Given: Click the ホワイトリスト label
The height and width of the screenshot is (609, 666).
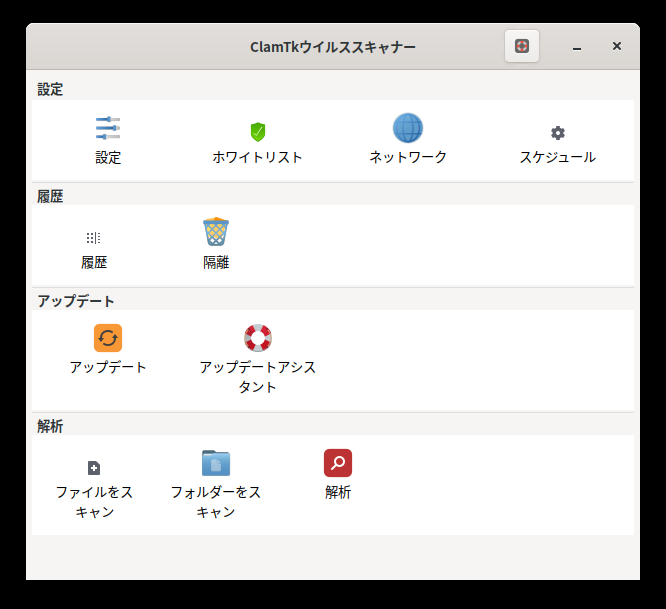Looking at the screenshot, I should coord(257,157).
